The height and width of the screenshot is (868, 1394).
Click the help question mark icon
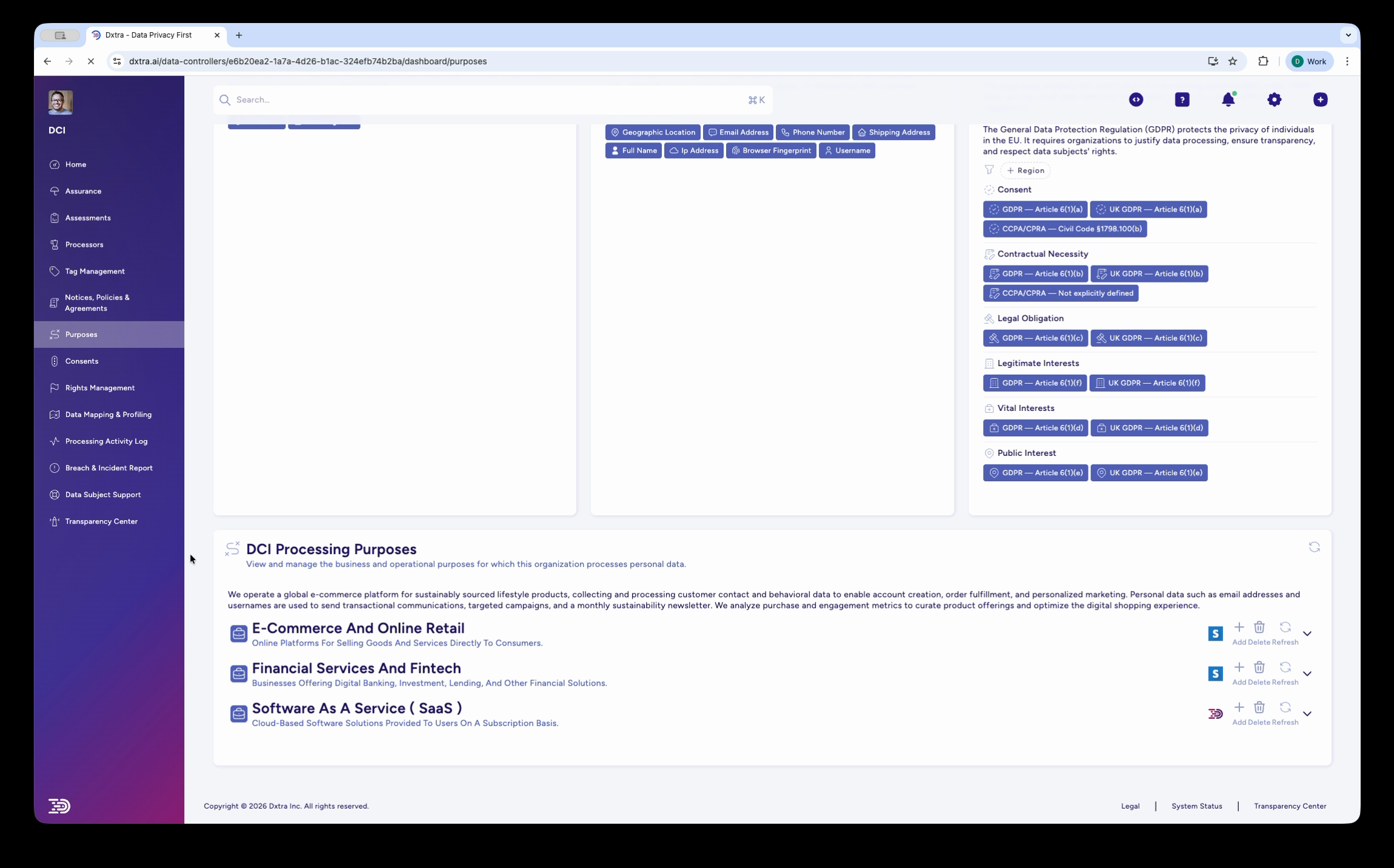point(1182,99)
